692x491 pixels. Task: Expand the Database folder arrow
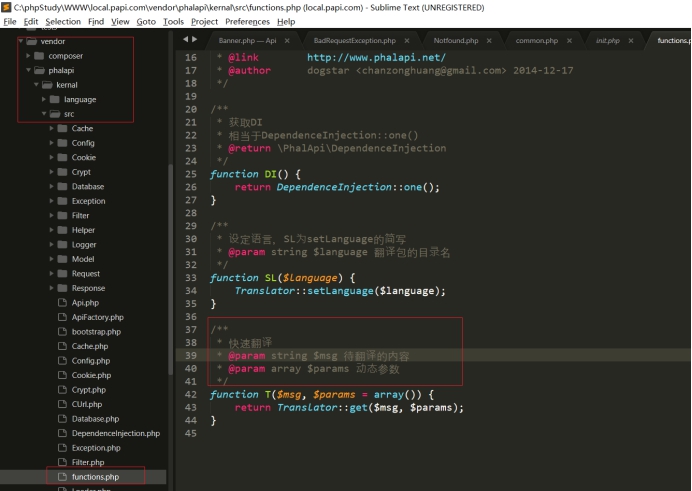pos(52,186)
